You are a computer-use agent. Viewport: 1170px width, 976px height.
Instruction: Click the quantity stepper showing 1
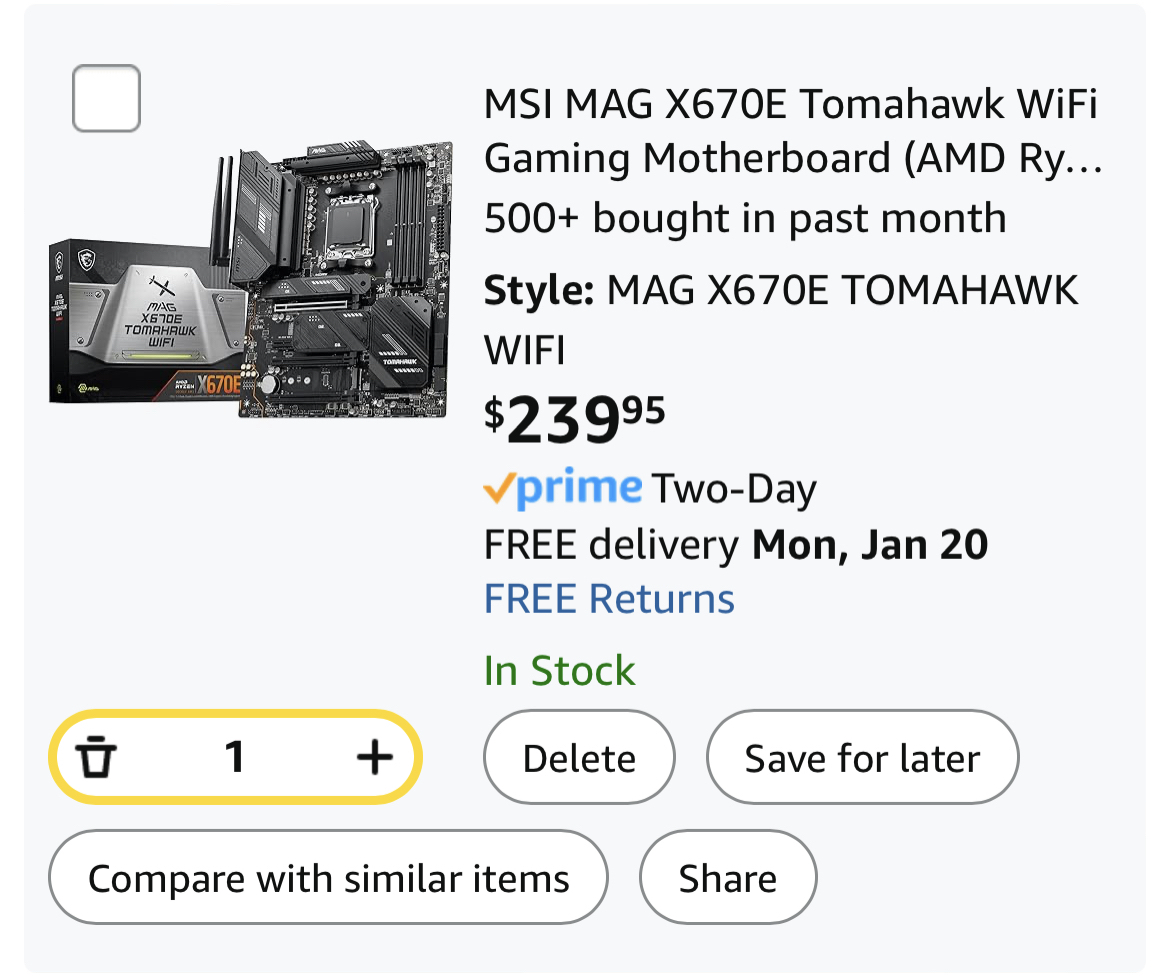click(x=235, y=757)
